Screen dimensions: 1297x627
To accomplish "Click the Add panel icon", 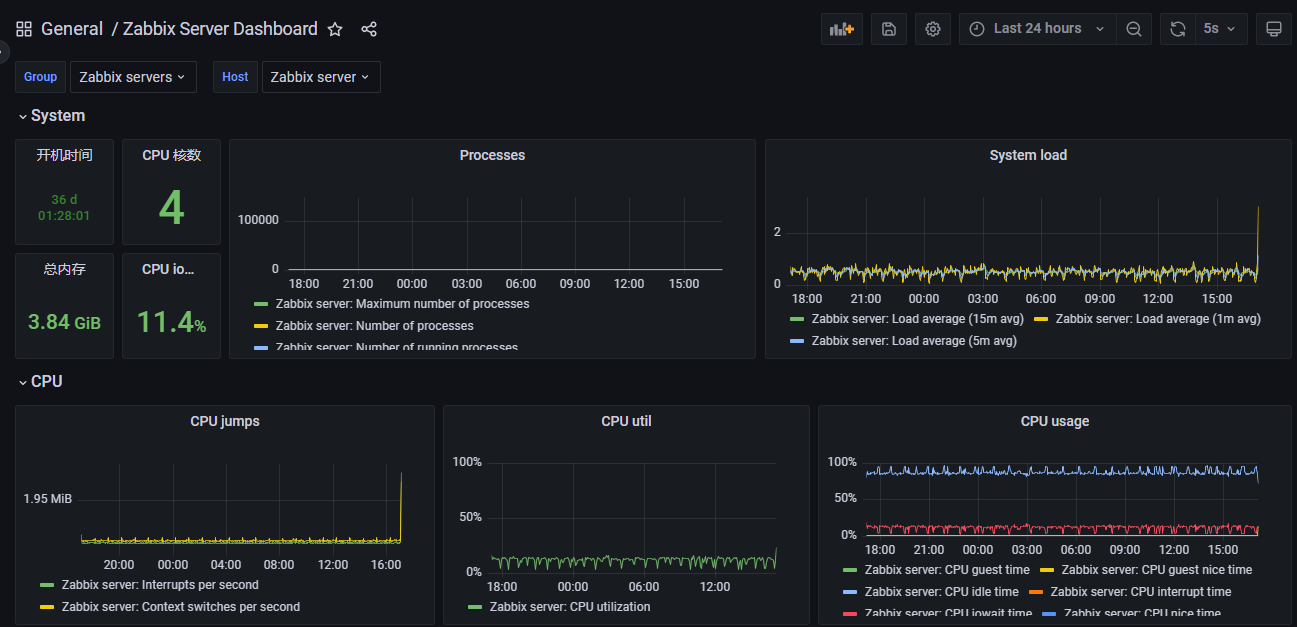I will 842,29.
